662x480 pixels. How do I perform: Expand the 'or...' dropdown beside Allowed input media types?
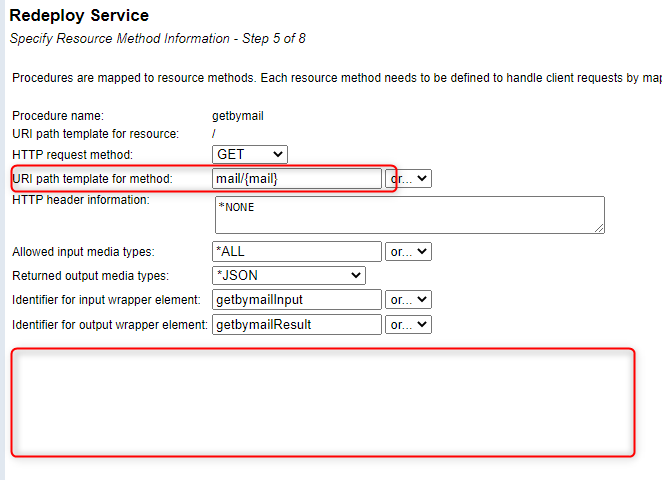(x=409, y=251)
